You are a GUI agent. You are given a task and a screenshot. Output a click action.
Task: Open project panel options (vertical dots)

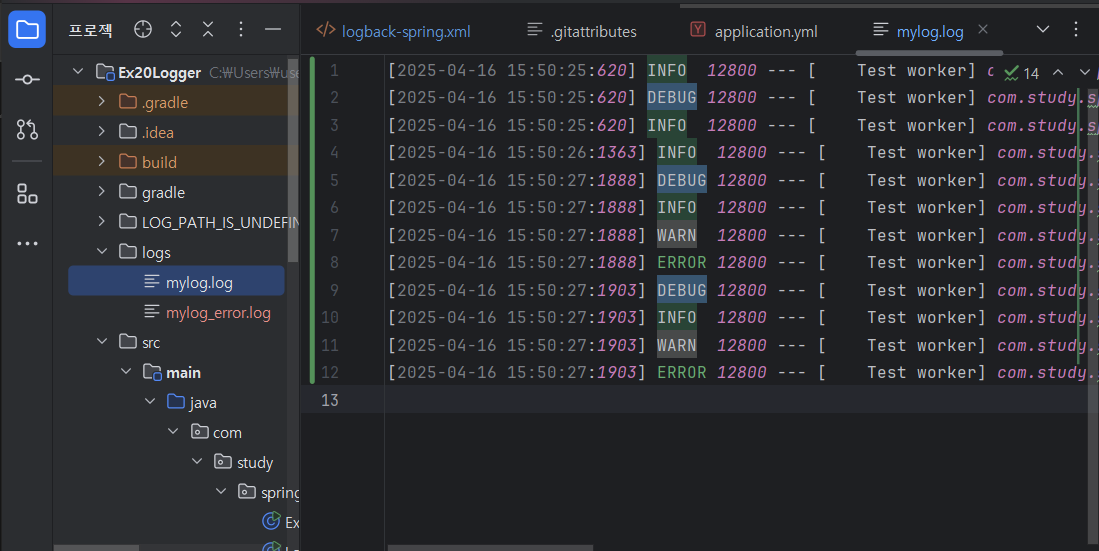coord(240,30)
